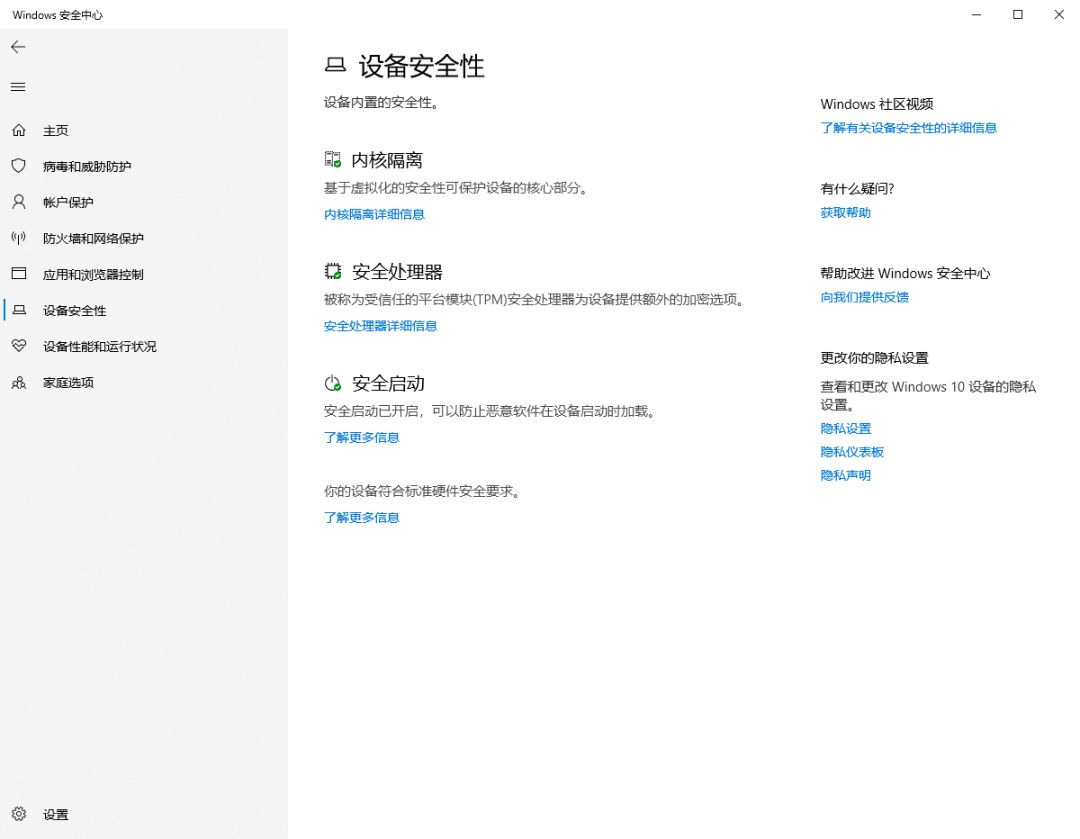Open 安全处理器详细信息 link
Screen dimensions: 1080x839
[380, 326]
